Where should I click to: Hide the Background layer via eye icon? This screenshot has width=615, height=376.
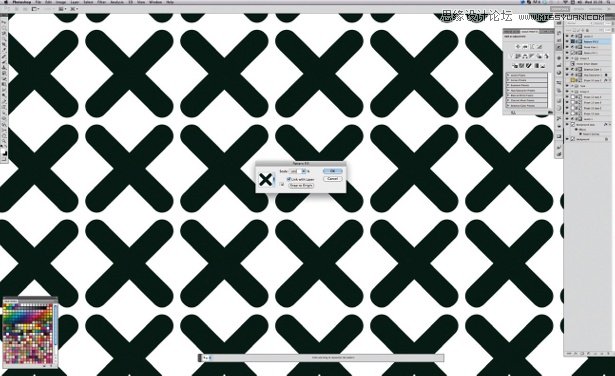[x=567, y=139]
